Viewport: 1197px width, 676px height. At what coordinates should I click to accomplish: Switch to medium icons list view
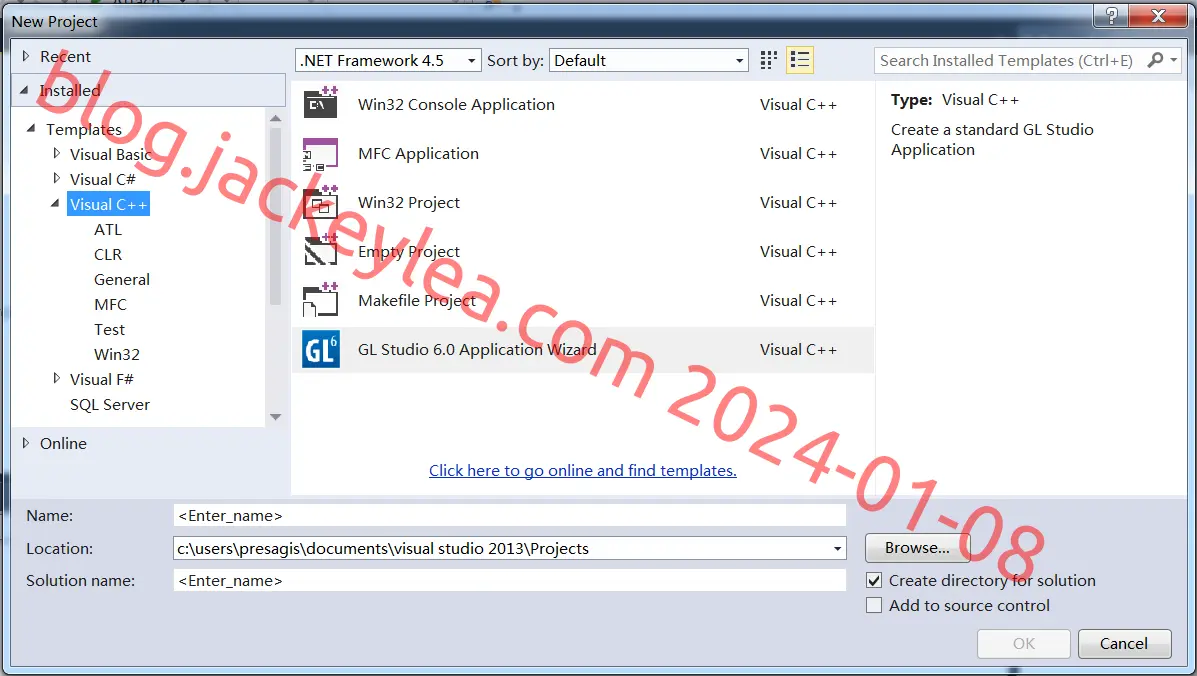(x=799, y=60)
